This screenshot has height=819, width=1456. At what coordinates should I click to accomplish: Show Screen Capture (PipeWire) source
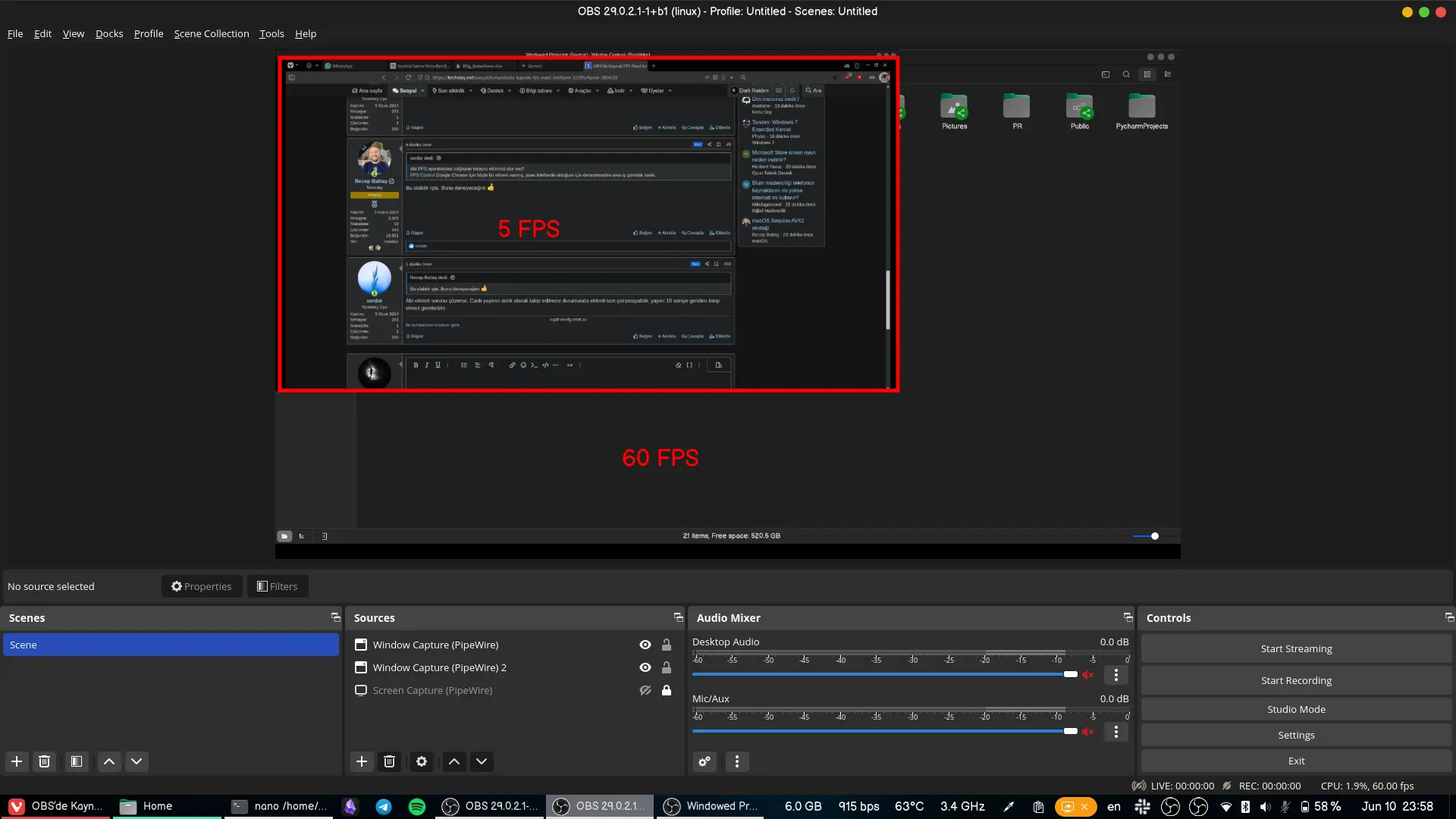coord(645,690)
